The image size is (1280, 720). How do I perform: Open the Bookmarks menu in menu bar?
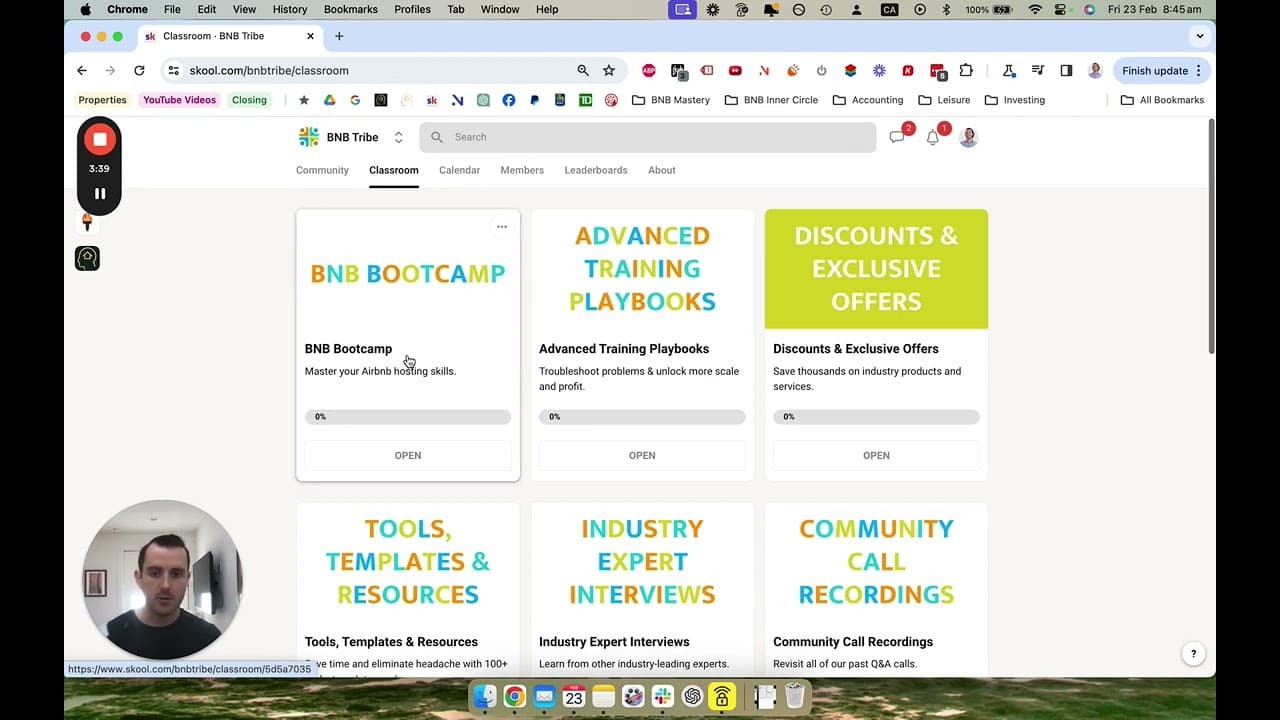[x=350, y=9]
